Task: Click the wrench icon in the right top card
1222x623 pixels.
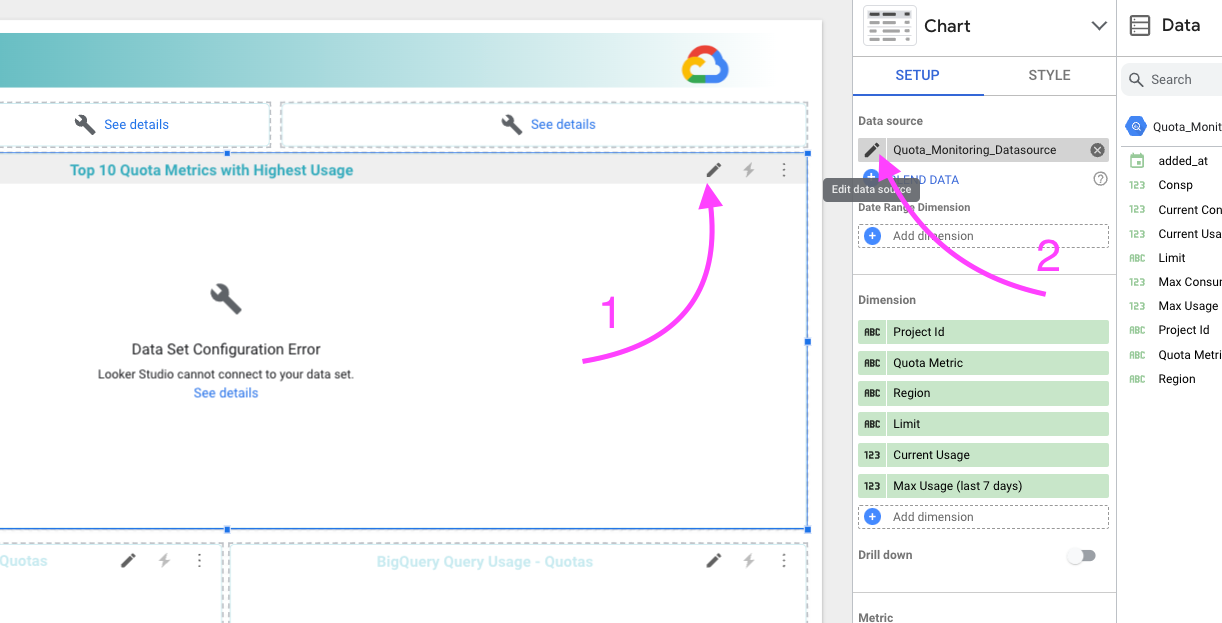Action: point(512,124)
